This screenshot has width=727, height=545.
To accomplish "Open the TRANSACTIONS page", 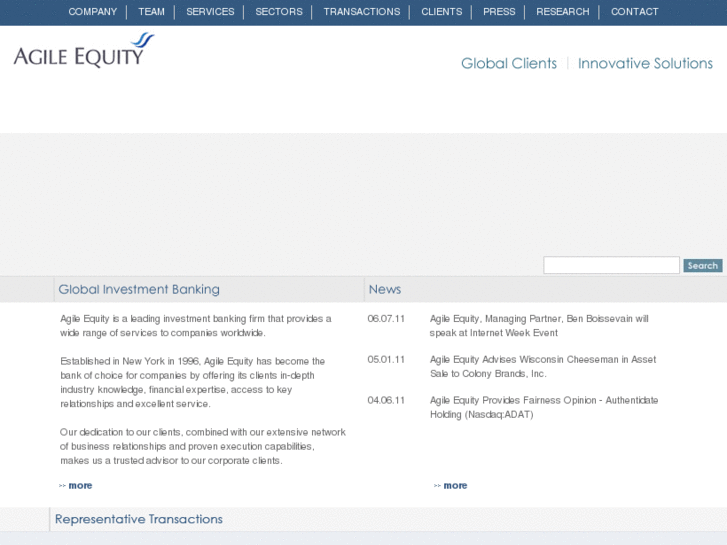I will tap(362, 12).
